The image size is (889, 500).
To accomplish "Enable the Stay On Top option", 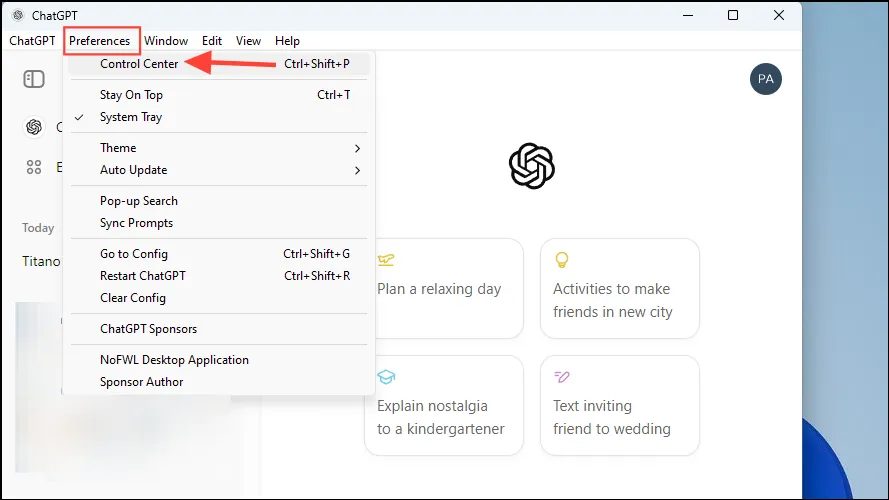I will (x=131, y=95).
